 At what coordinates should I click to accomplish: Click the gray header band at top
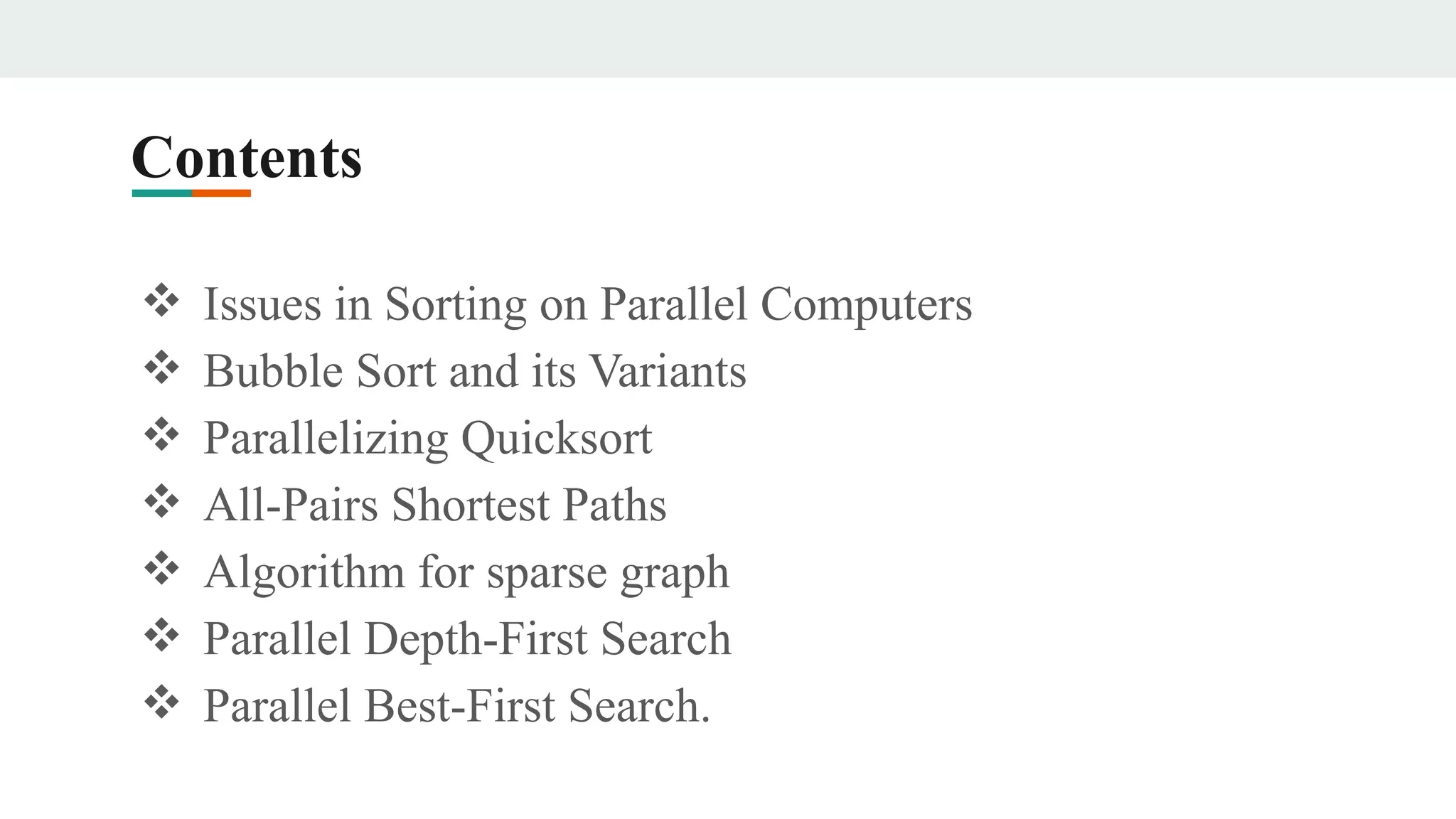pos(728,38)
